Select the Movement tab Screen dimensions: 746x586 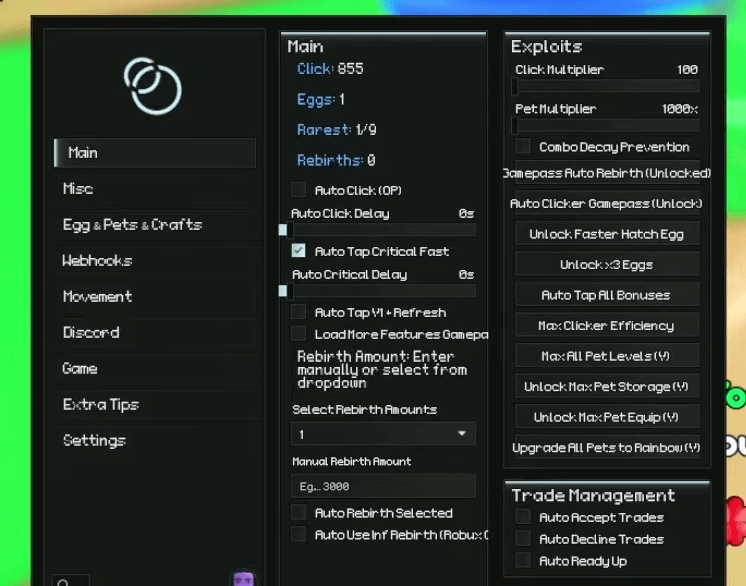tap(155, 296)
